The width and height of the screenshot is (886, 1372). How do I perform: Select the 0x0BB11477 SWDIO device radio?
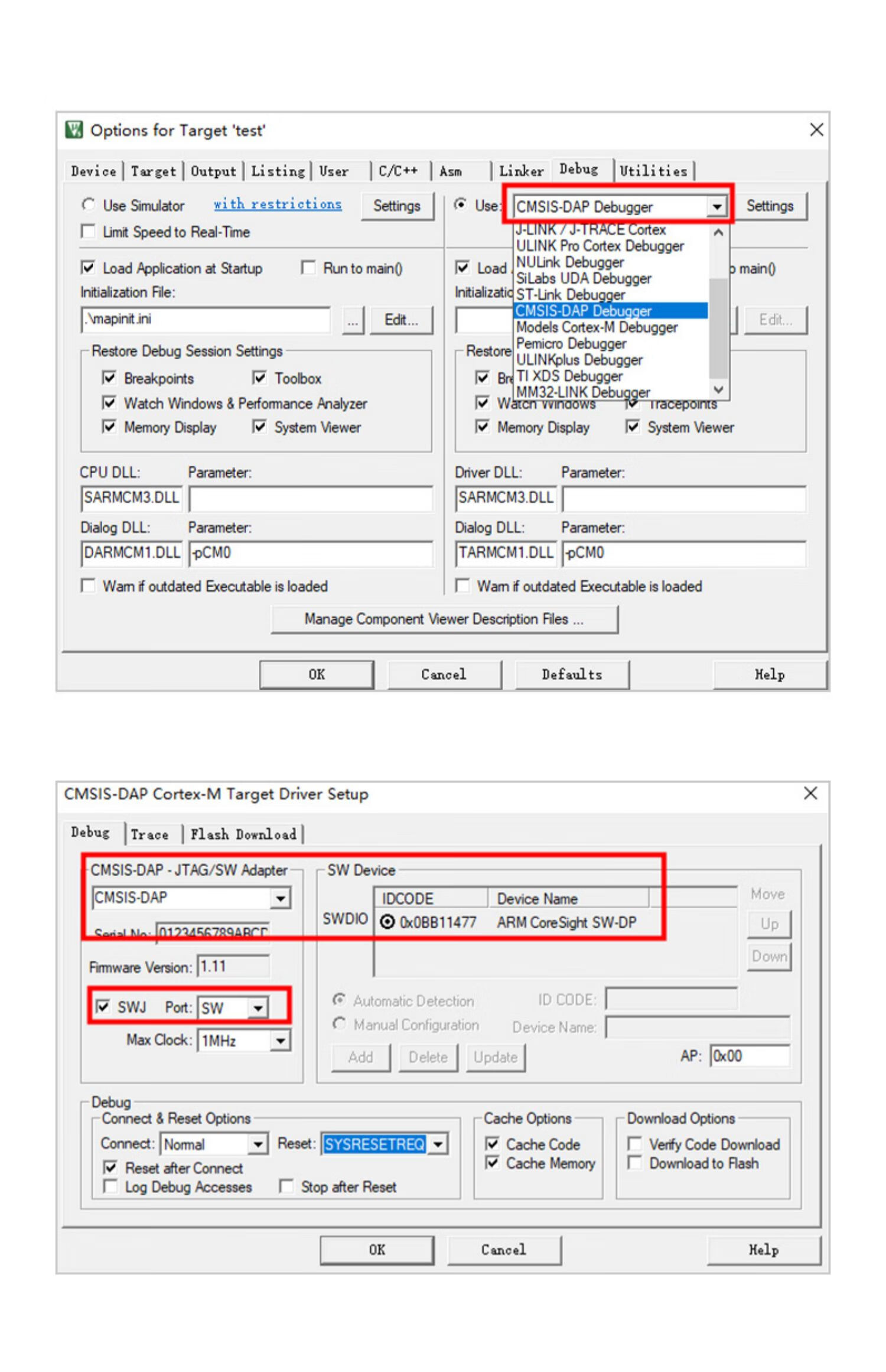(x=387, y=922)
